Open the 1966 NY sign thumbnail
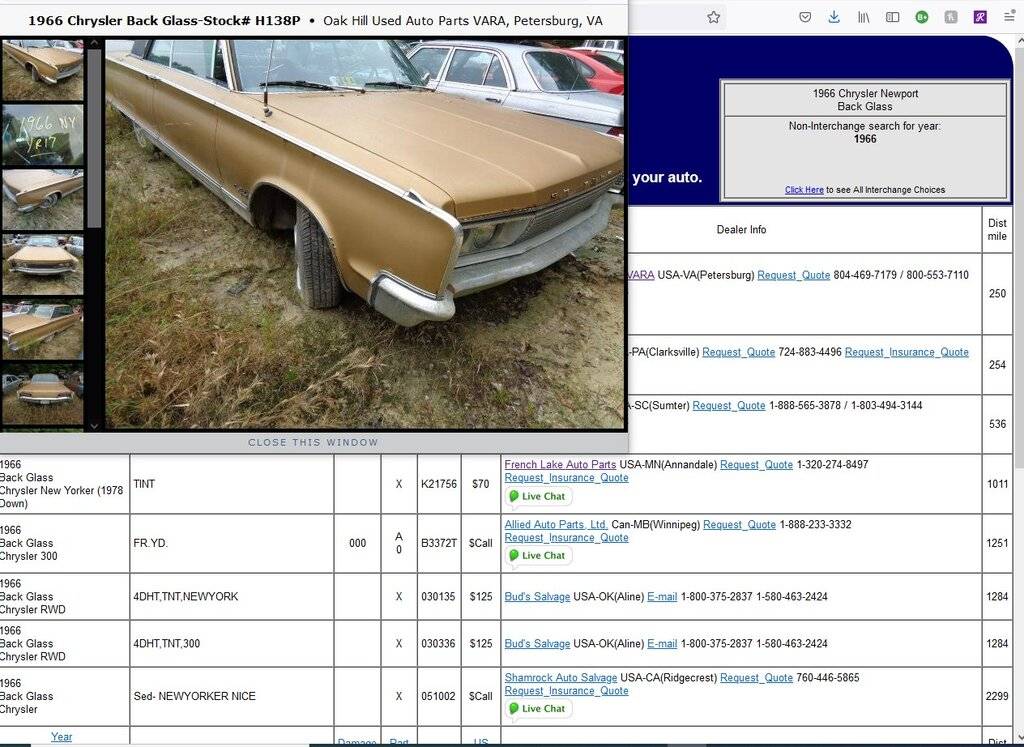The width and height of the screenshot is (1024, 747). pyautogui.click(x=42, y=134)
